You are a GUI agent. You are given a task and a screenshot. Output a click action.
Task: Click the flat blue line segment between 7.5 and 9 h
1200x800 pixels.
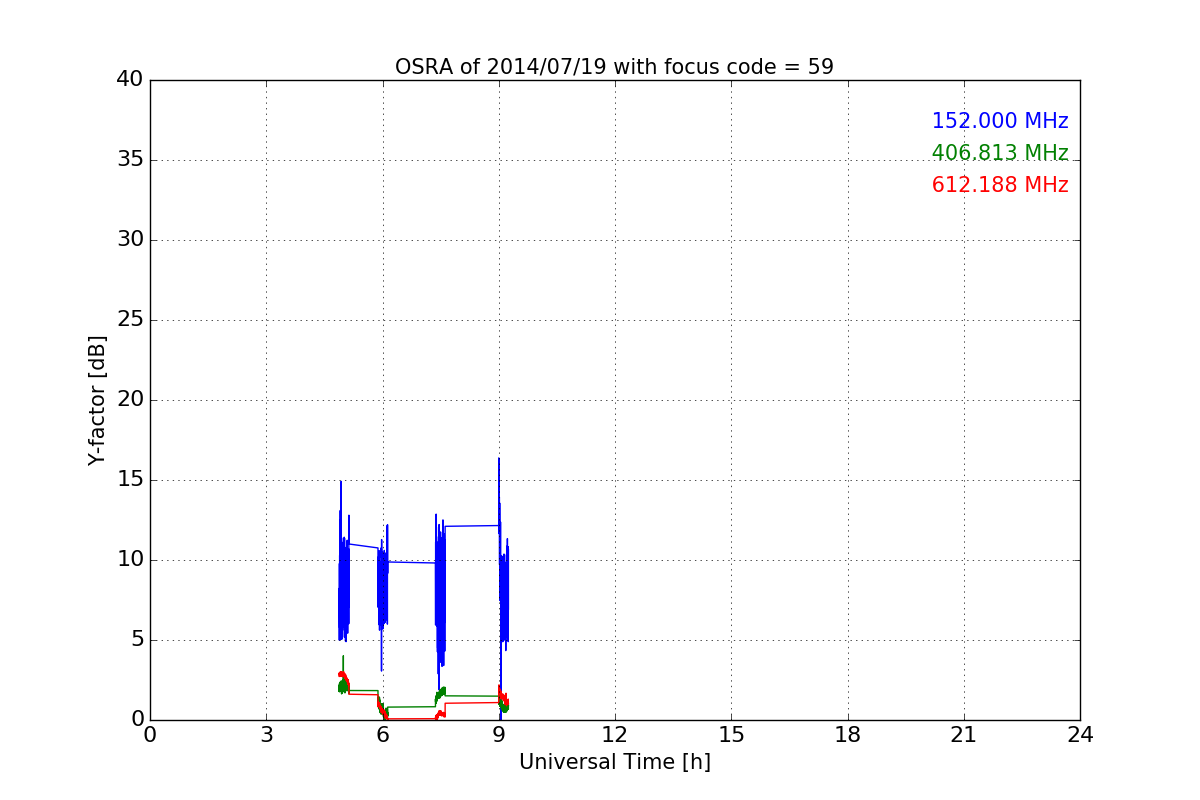471,526
